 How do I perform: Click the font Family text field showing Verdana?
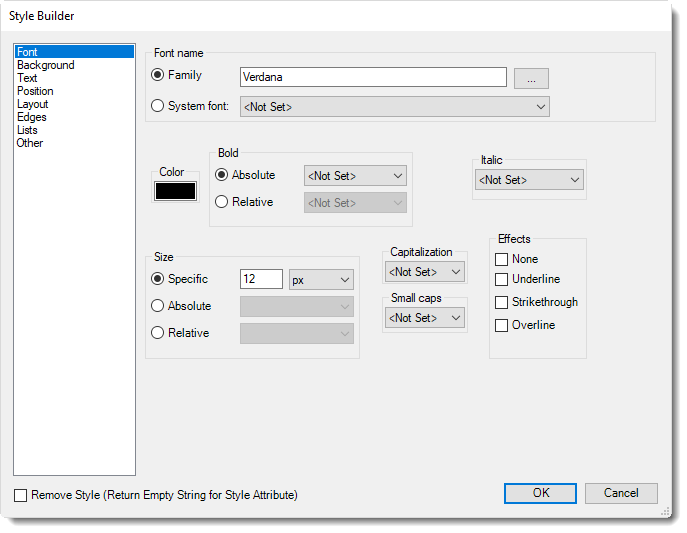click(373, 77)
